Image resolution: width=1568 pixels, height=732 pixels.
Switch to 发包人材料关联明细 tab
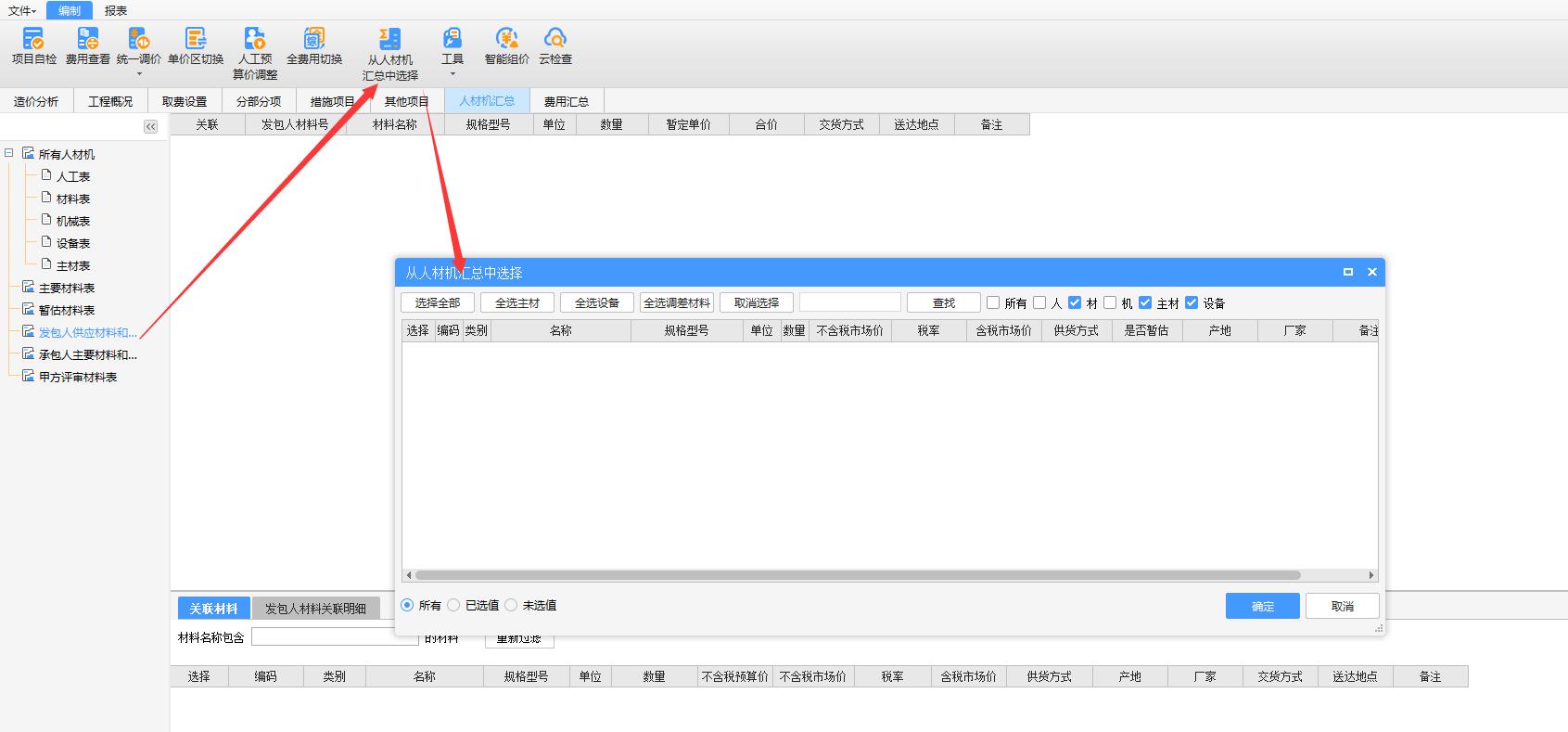click(316, 609)
